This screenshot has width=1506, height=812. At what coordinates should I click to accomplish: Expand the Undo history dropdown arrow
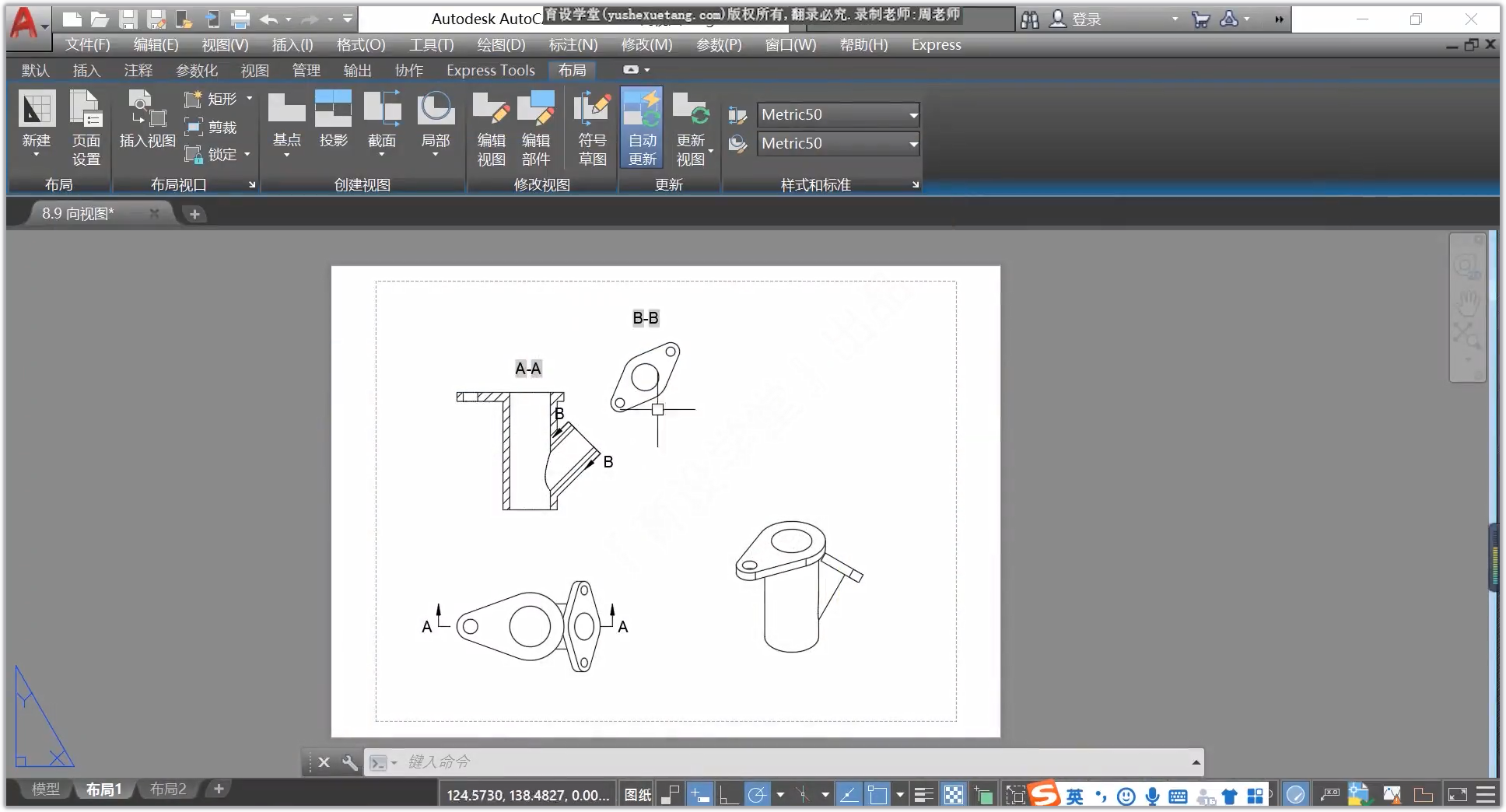289,19
